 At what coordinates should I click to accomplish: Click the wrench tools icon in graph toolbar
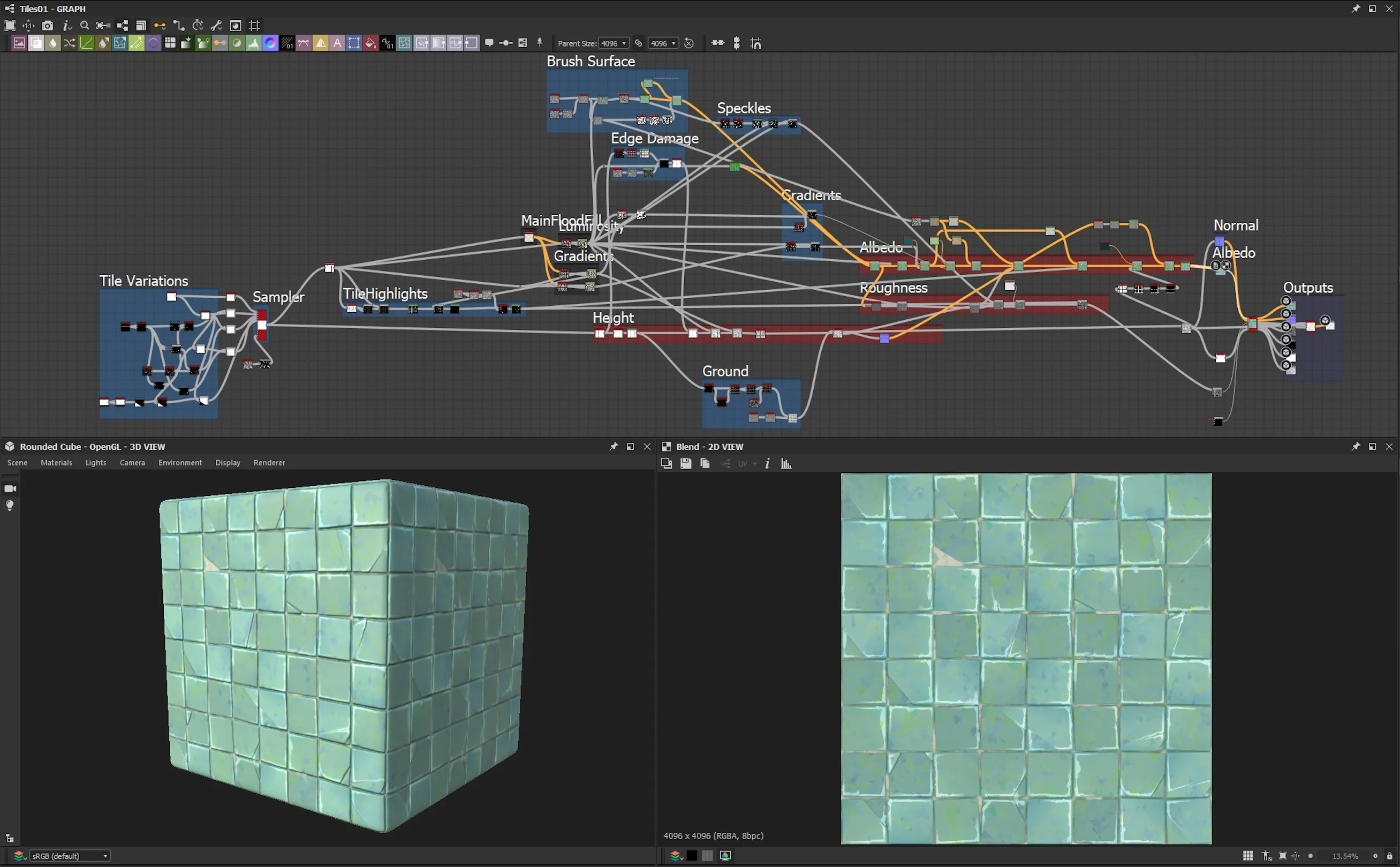[217, 25]
